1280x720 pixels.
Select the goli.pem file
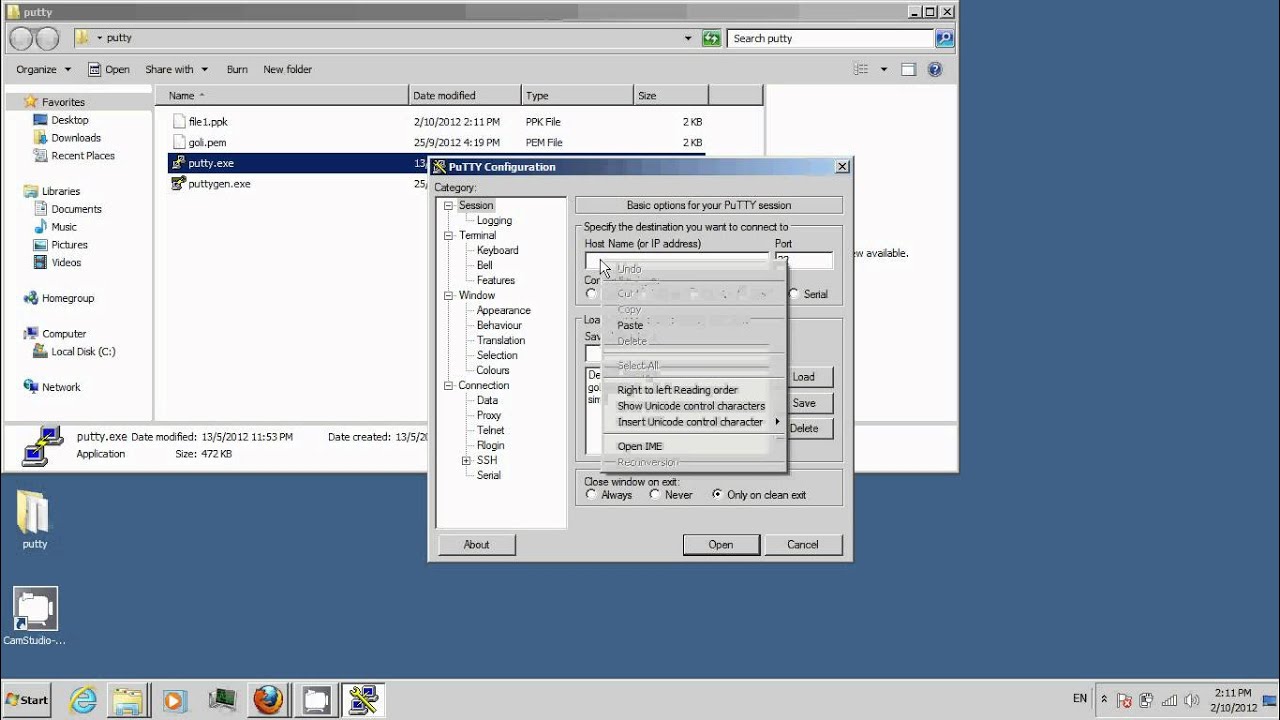207,142
